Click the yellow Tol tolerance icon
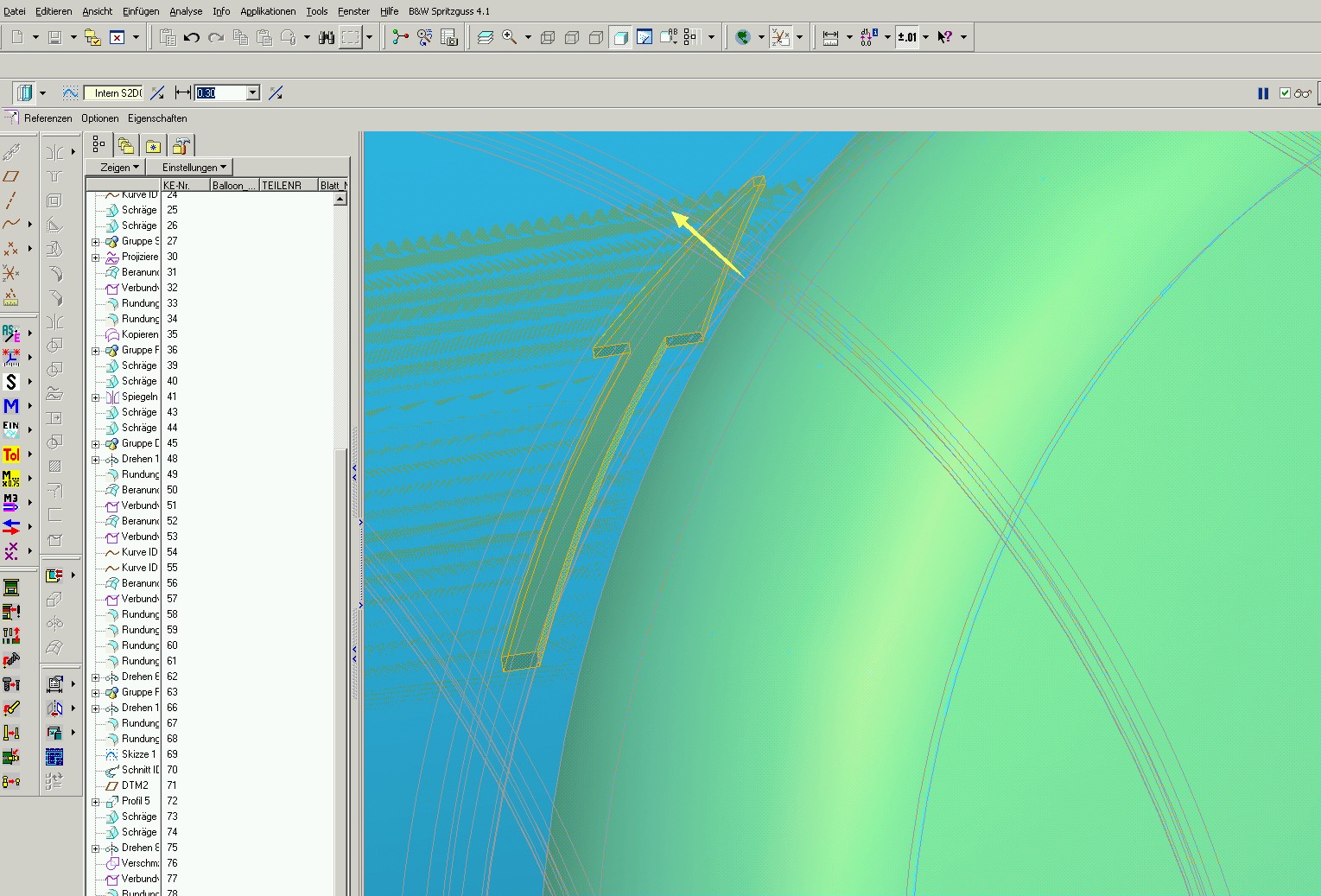This screenshot has width=1321, height=896. pos(11,454)
